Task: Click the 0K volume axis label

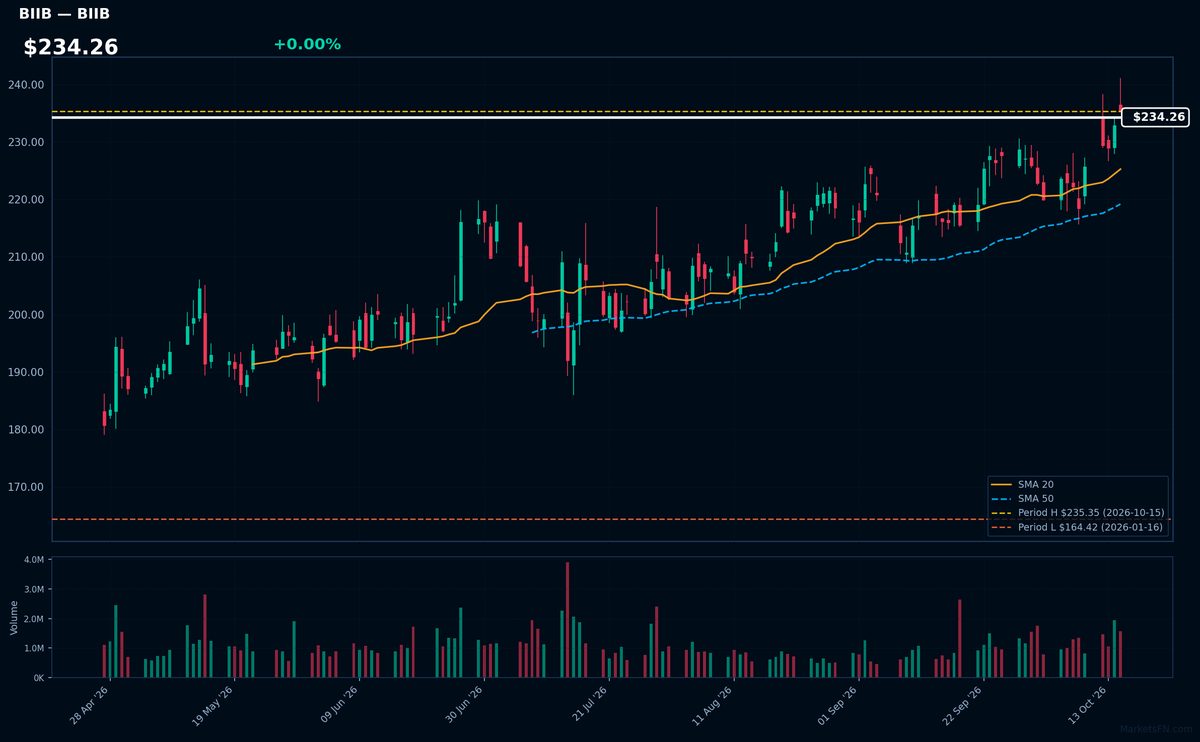Action: click(39, 678)
